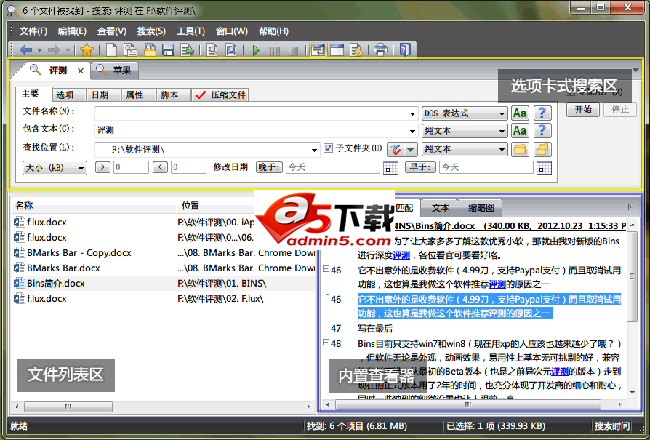Click the 开始 button
Image resolution: width=650 pixels, height=440 pixels.
pos(583,109)
